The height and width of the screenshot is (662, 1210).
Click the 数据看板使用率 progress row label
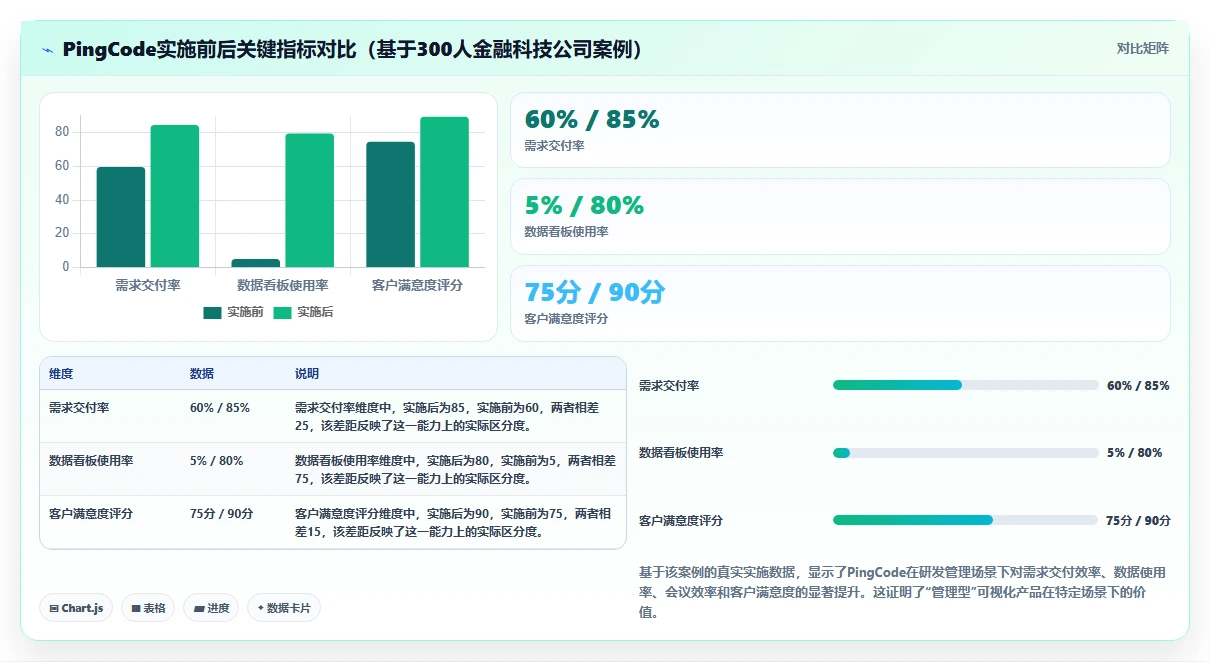681,453
